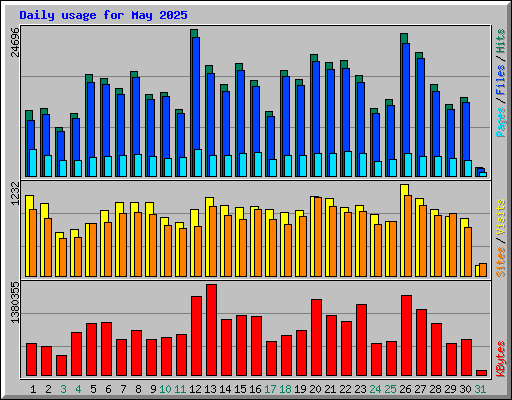Click green weekend day label 18
The image size is (512, 400).
(x=285, y=389)
